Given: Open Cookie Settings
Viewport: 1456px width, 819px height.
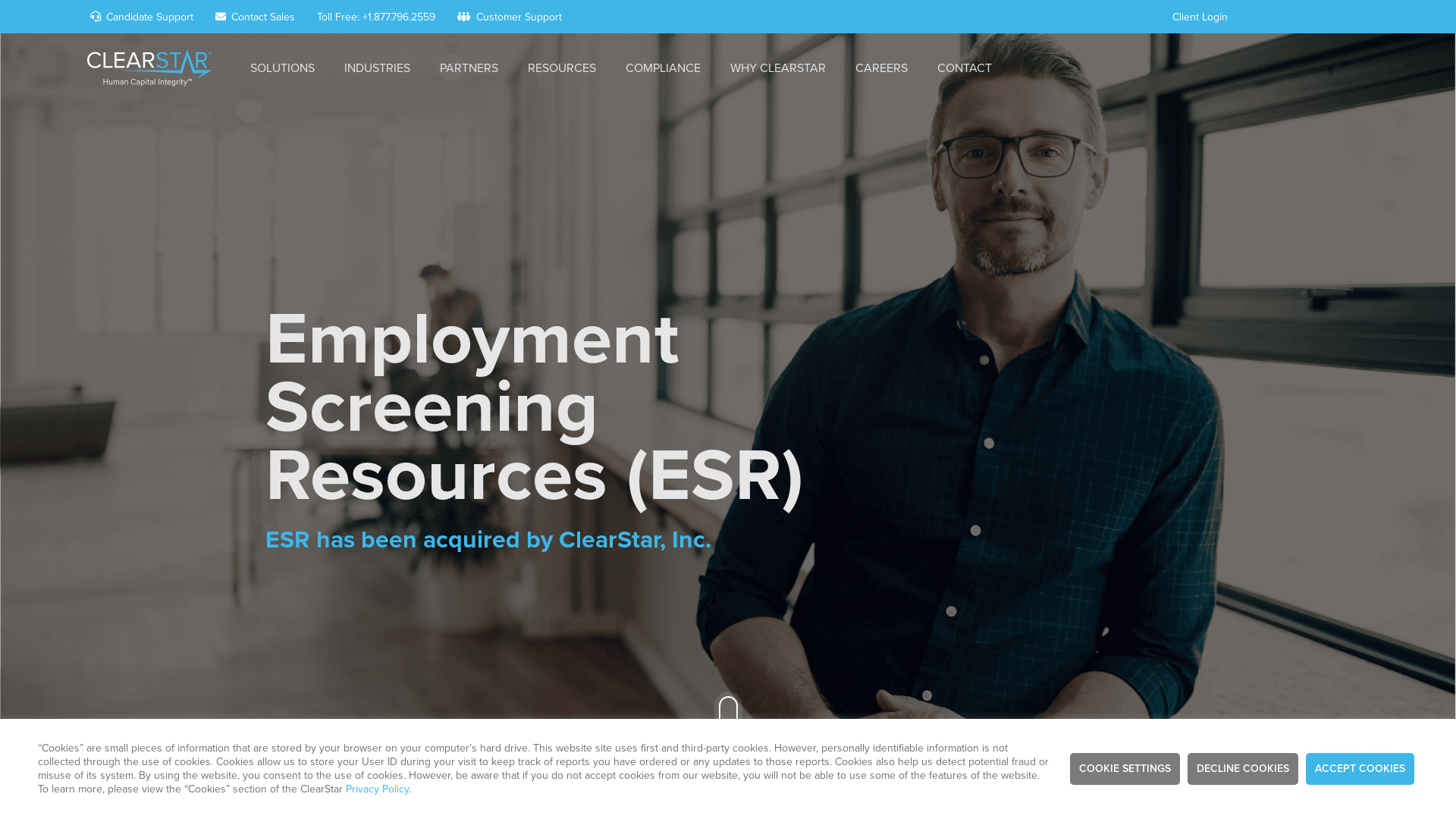Looking at the screenshot, I should 1125,769.
